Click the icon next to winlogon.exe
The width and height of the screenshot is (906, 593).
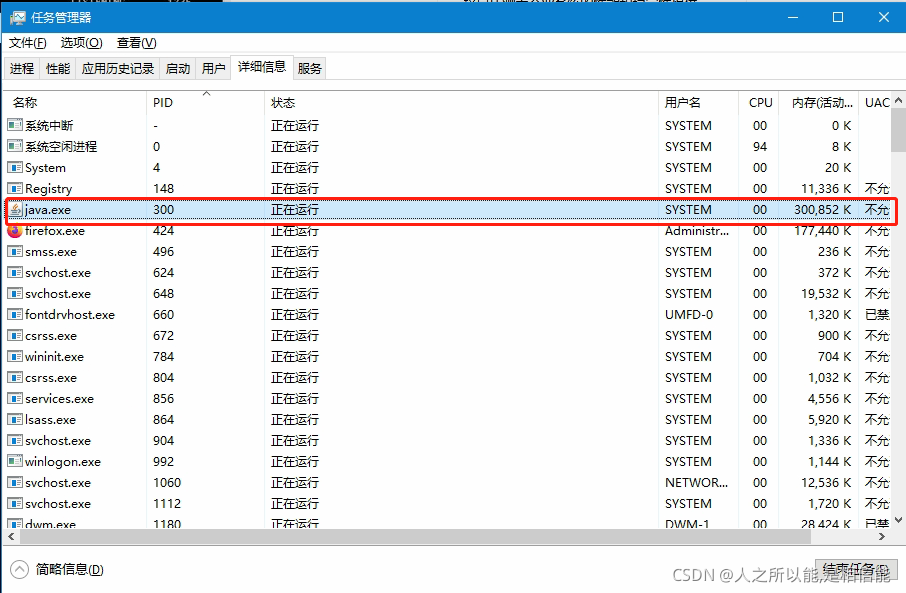(x=15, y=461)
